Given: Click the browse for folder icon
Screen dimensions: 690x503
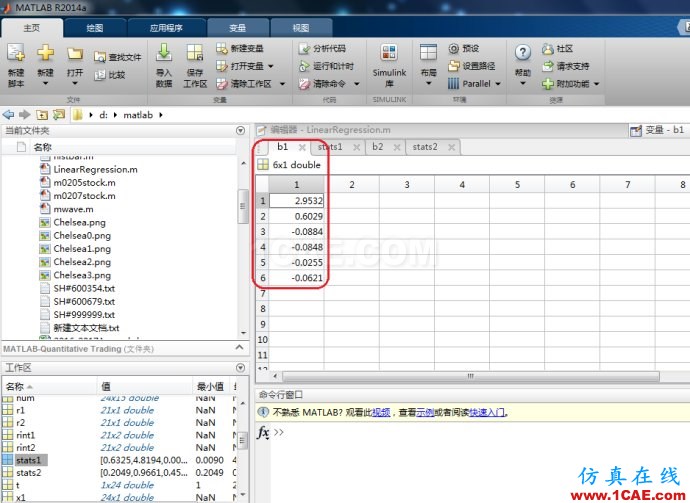Looking at the screenshot, I should pos(59,115).
